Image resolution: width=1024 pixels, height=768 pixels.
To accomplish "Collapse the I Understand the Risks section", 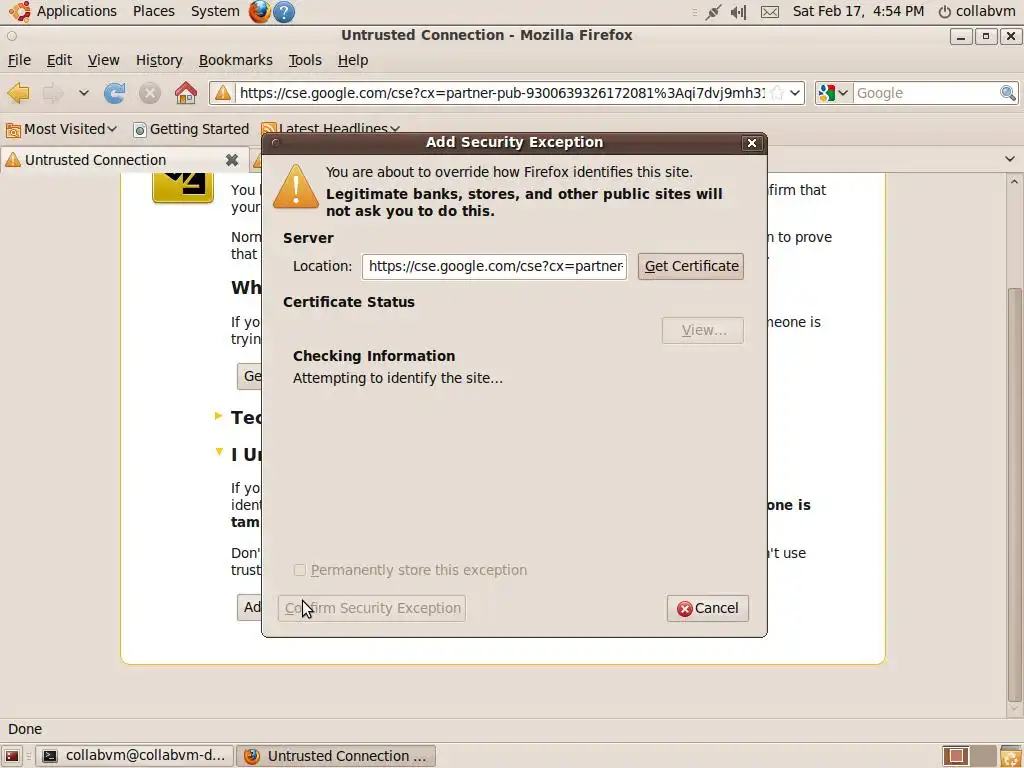I will (x=219, y=452).
